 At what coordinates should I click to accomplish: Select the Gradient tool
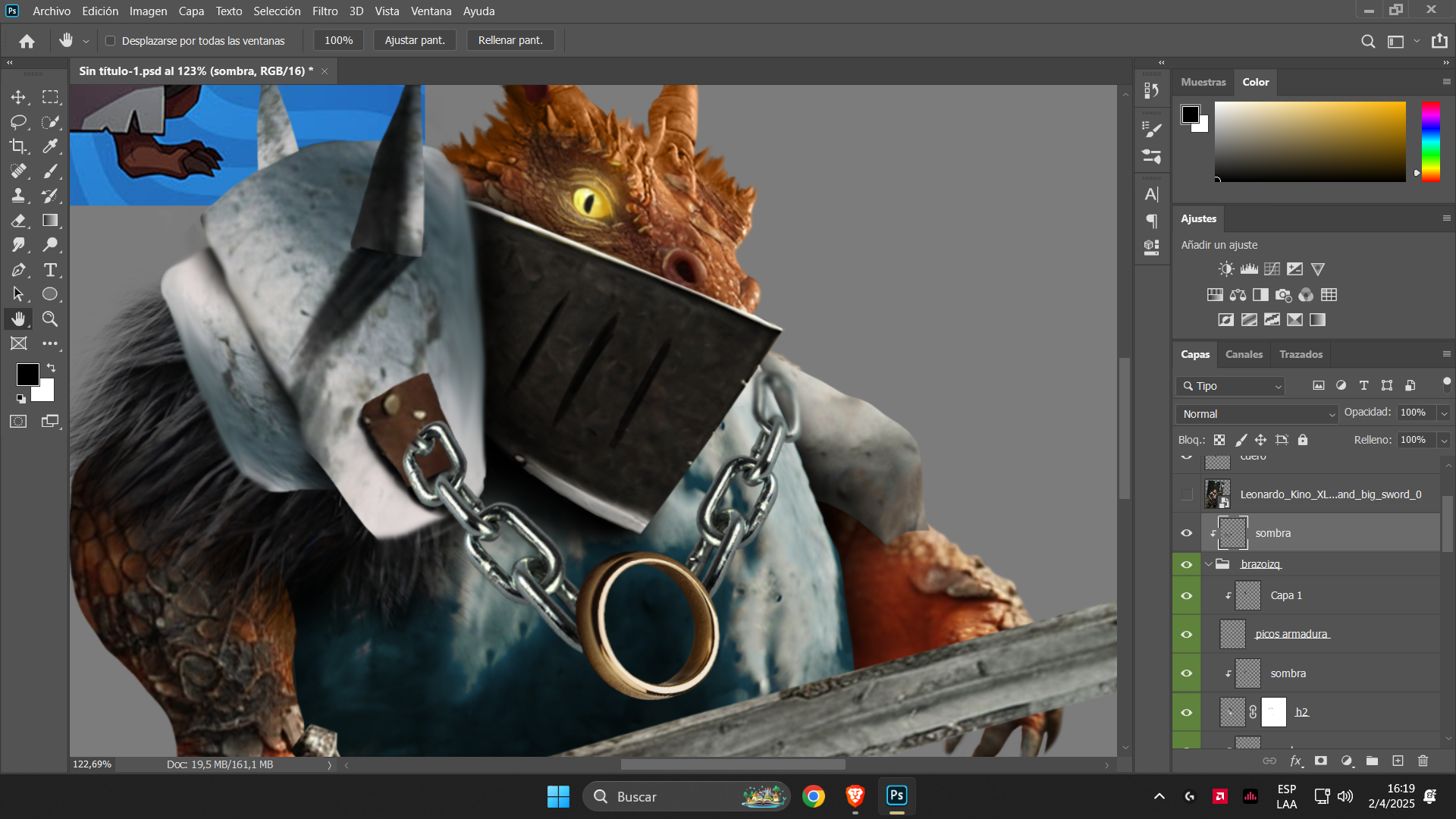[50, 221]
